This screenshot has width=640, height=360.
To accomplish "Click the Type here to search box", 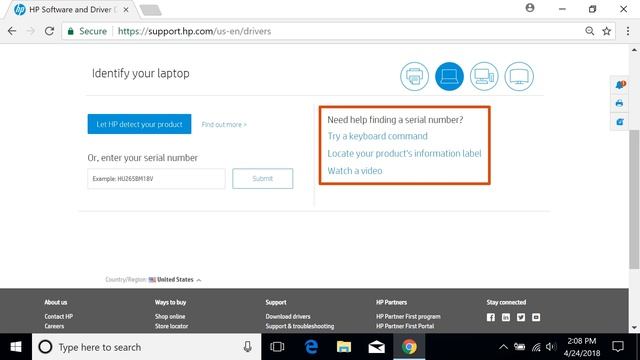I will 147,347.
